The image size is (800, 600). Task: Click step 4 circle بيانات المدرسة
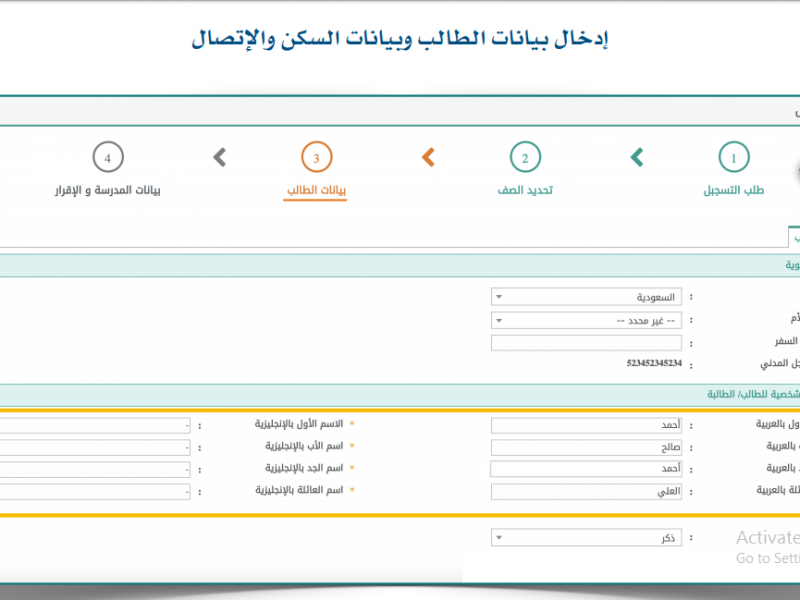(108, 157)
